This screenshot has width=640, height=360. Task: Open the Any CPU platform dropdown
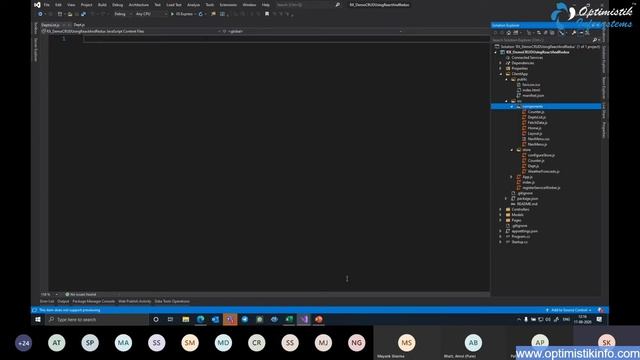pos(151,14)
